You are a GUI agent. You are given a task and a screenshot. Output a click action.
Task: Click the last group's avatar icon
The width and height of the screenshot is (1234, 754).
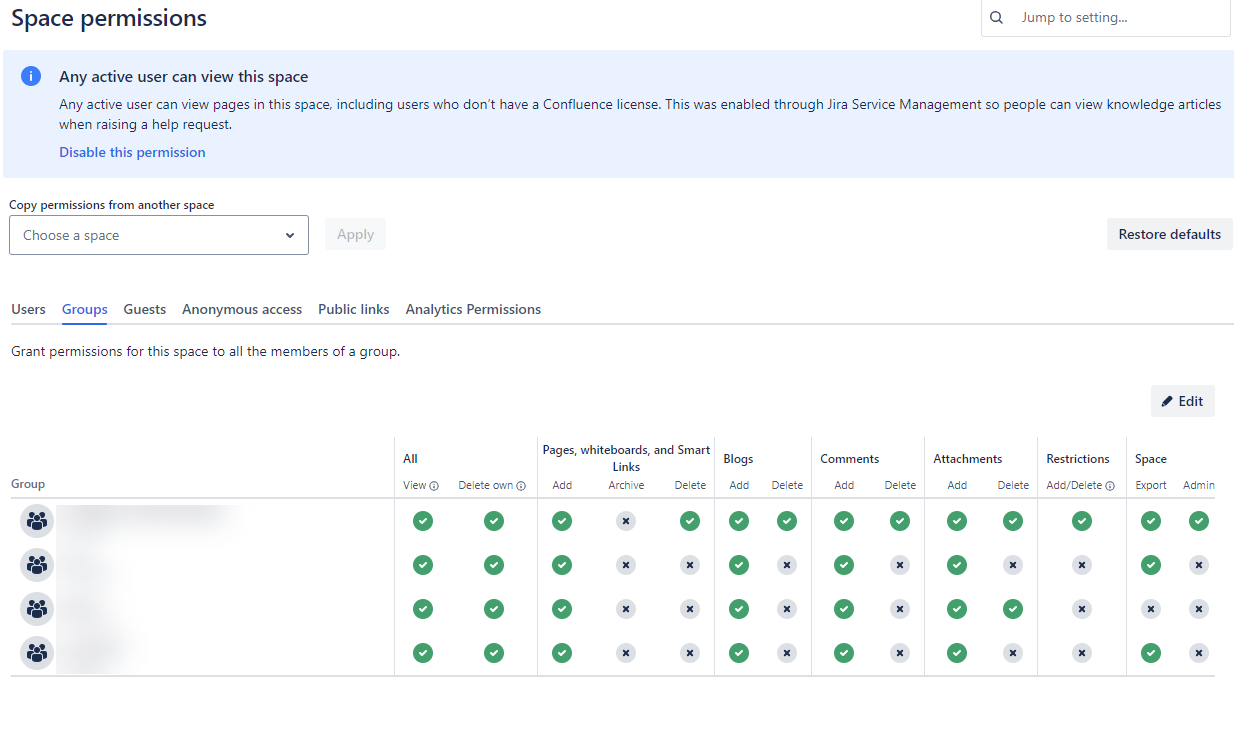[37, 653]
